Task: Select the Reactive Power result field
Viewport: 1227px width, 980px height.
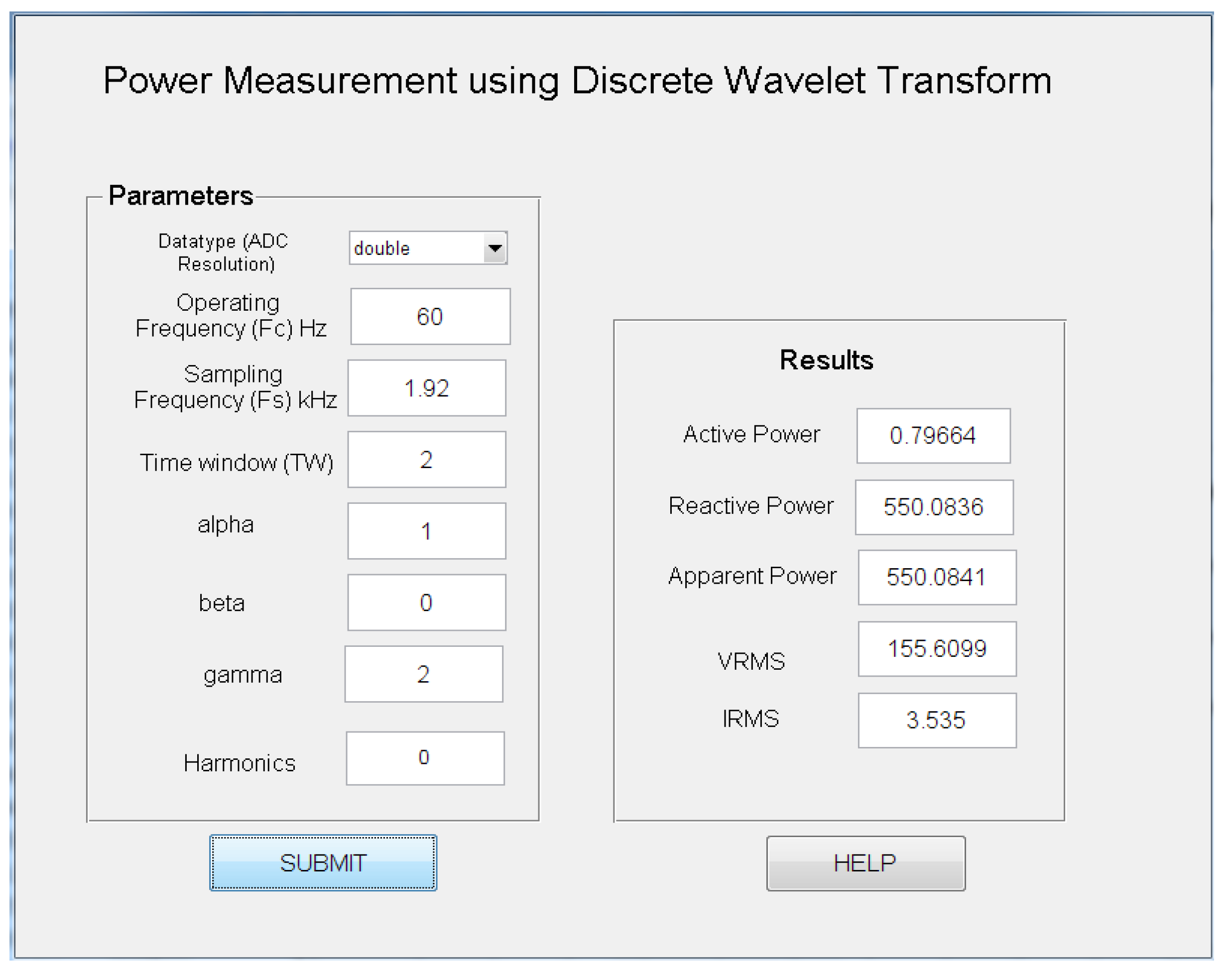Action: coord(934,507)
